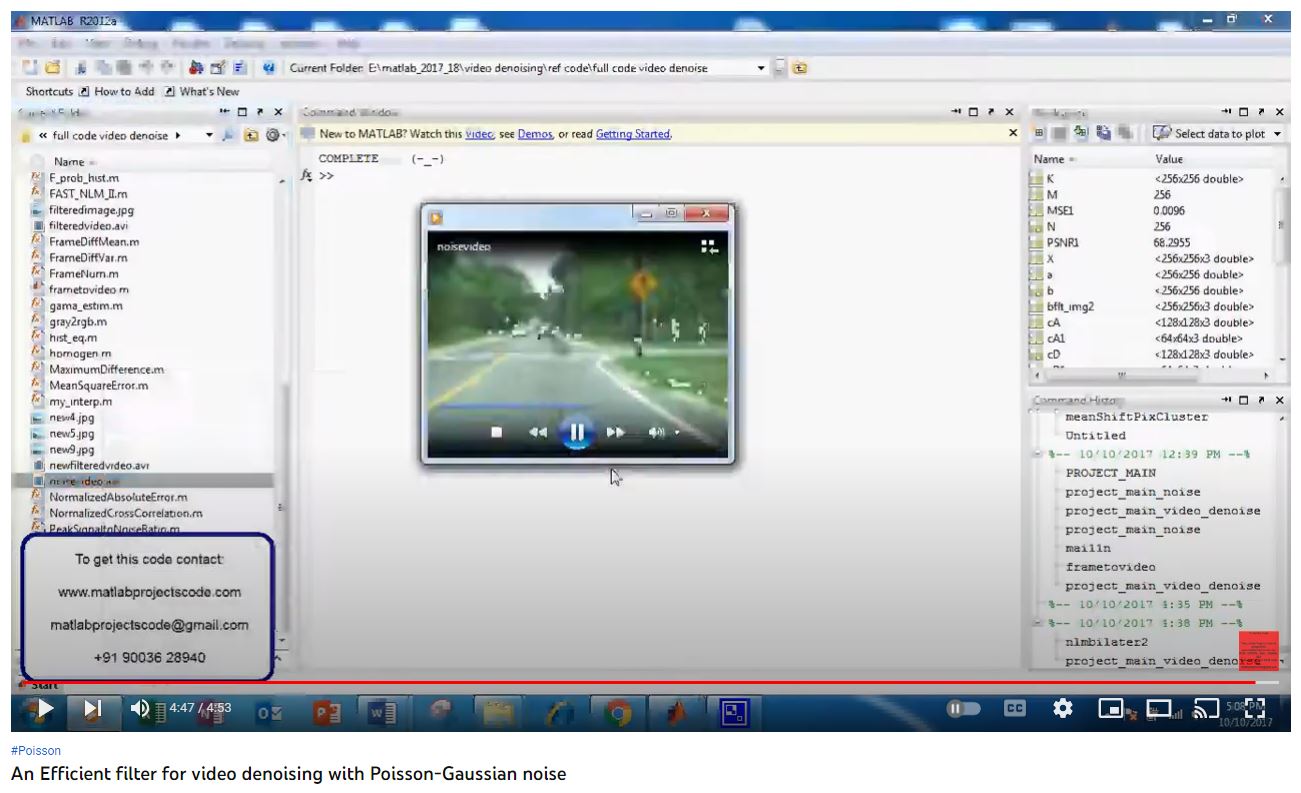Switch YouTube player to miniplayer
The image size is (1301, 793).
[1111, 709]
